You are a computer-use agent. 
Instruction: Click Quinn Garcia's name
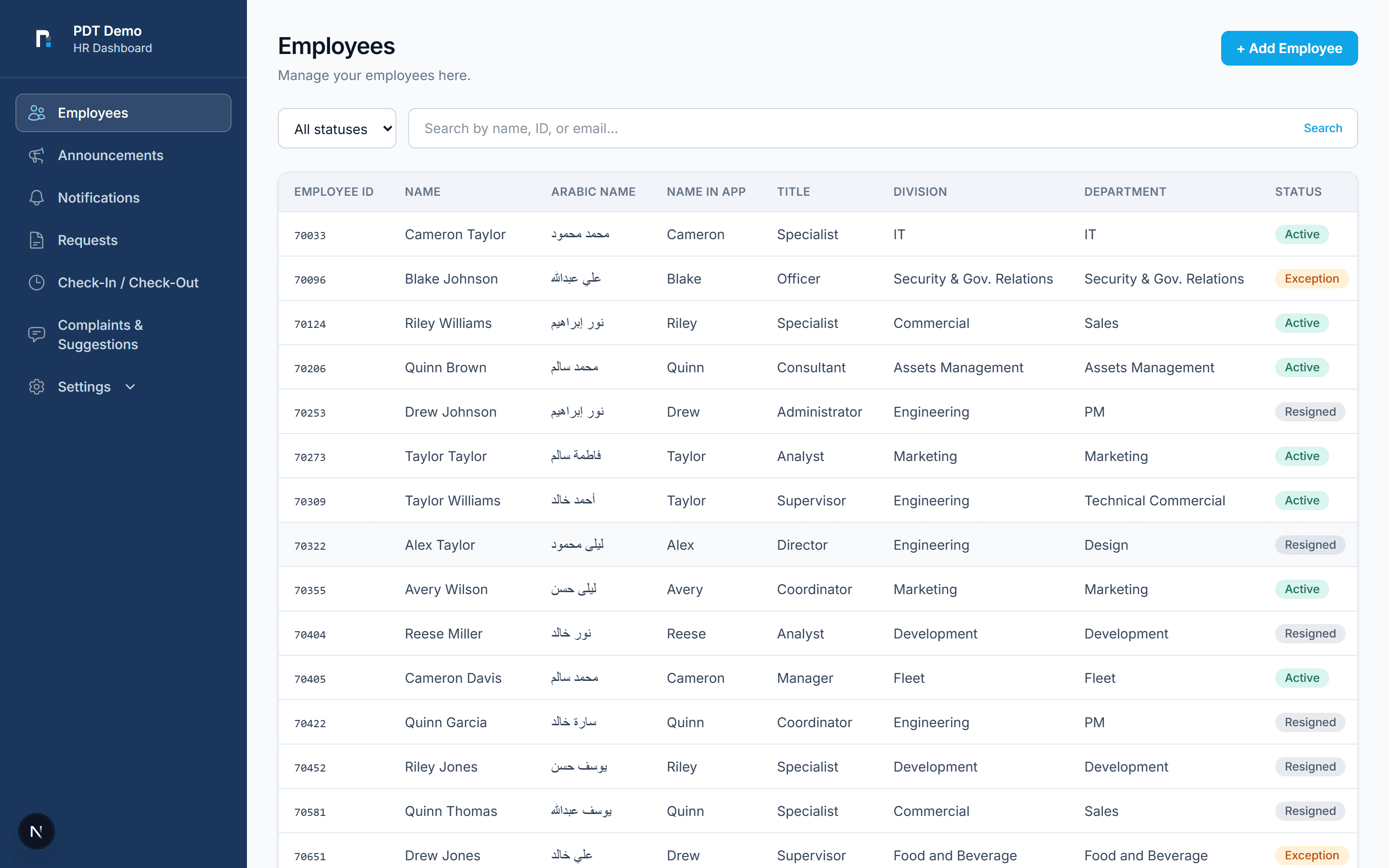pos(446,722)
